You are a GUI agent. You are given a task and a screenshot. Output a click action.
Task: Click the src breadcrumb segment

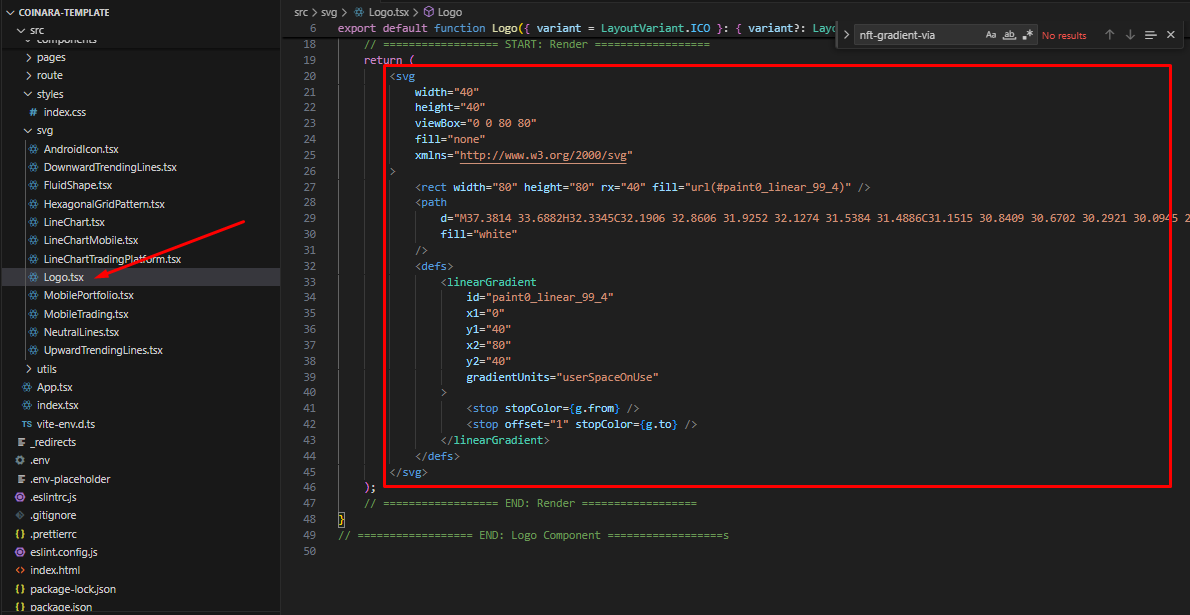click(x=301, y=12)
